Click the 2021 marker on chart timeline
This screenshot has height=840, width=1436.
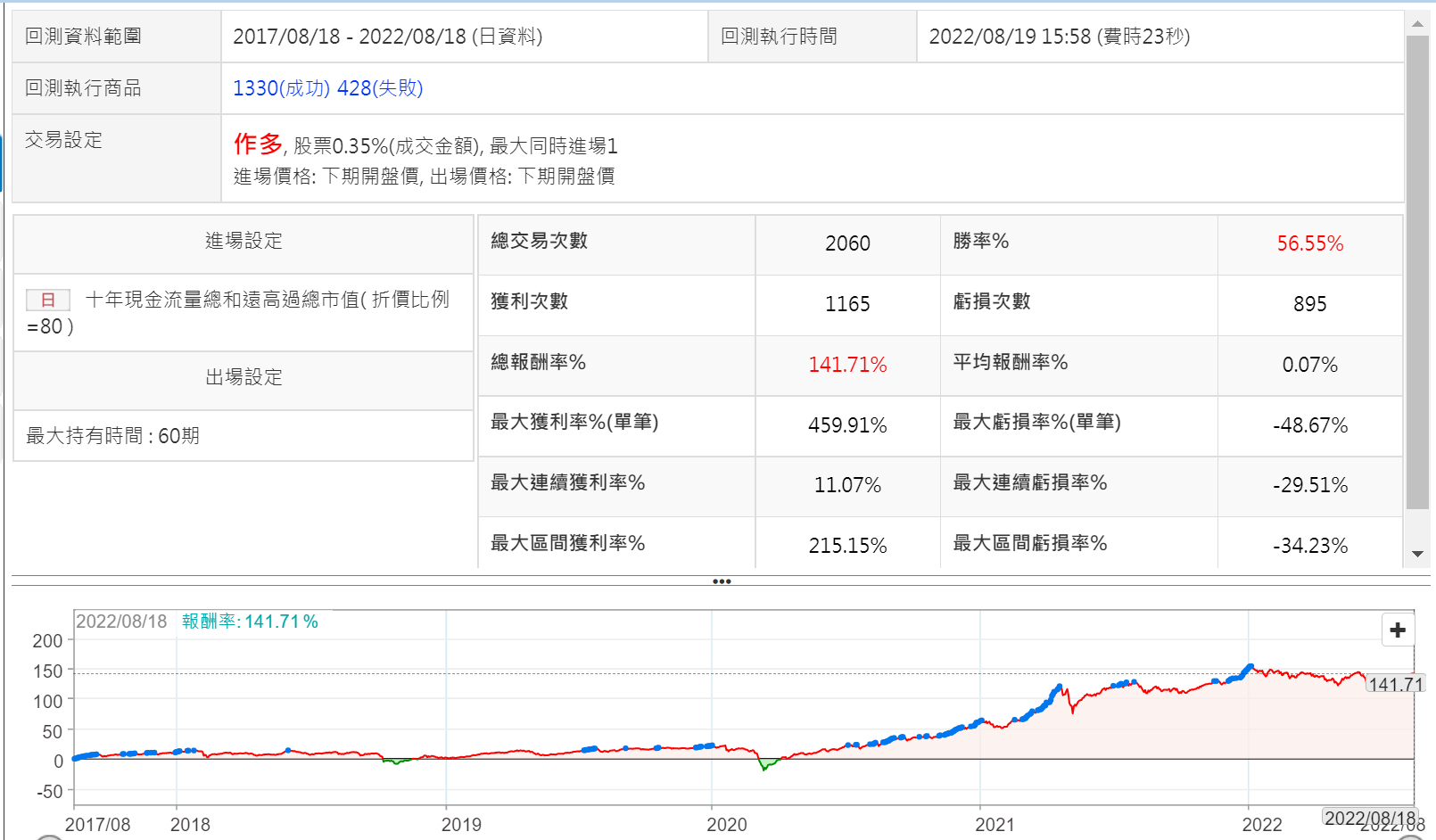994,824
